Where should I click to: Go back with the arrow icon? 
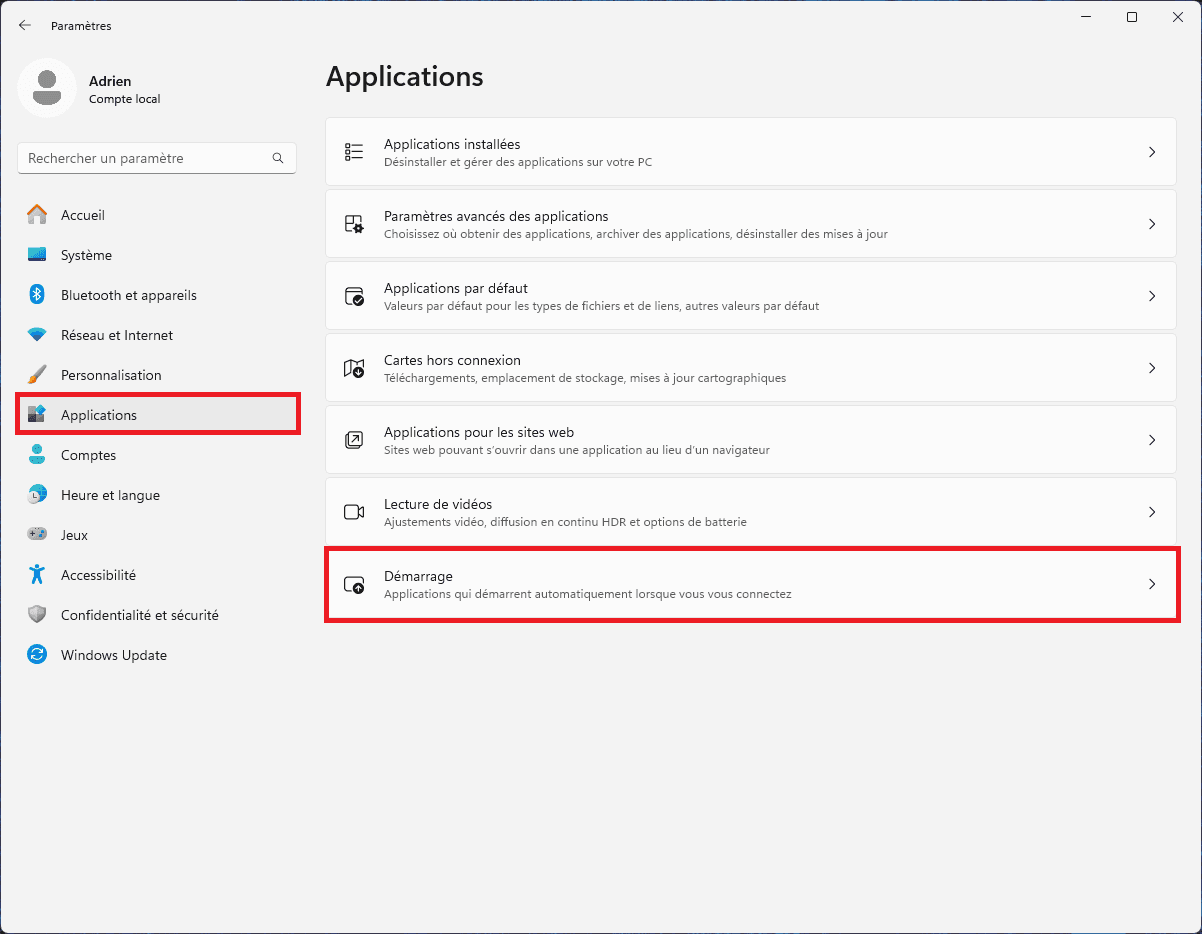(x=25, y=26)
